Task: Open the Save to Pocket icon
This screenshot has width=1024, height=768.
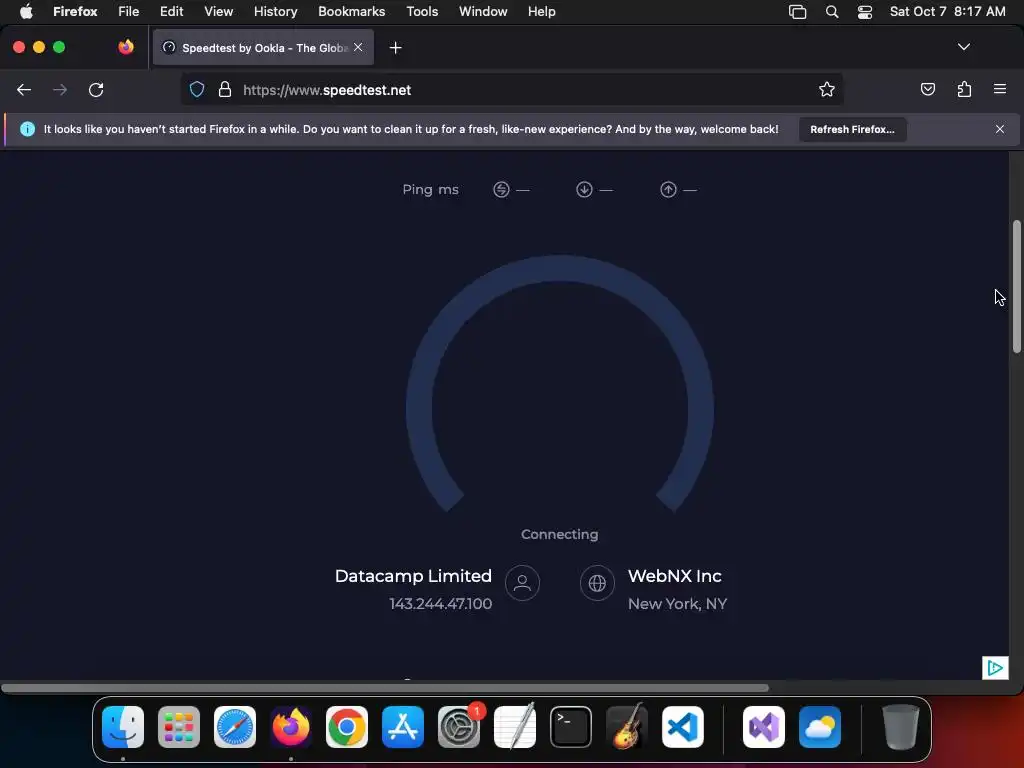Action: click(927, 89)
